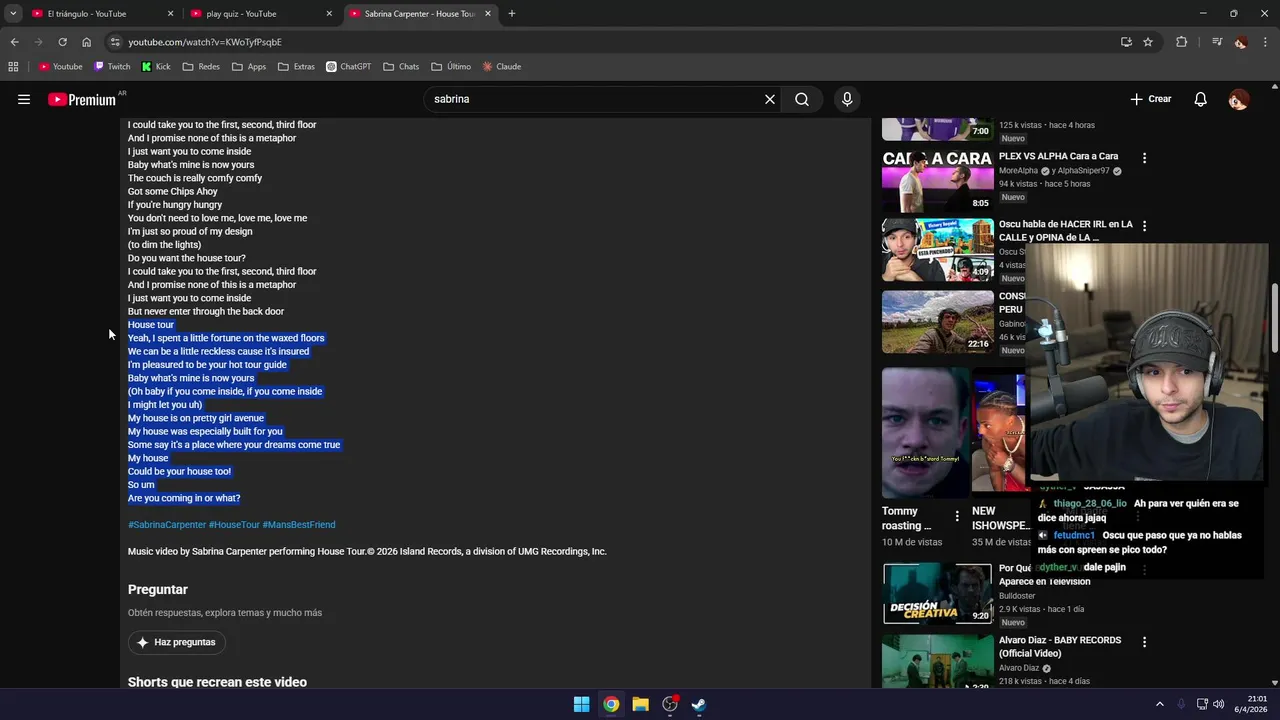Open the Último bookmarks folder
Viewport: 1280px width, 720px height.
pos(451,67)
